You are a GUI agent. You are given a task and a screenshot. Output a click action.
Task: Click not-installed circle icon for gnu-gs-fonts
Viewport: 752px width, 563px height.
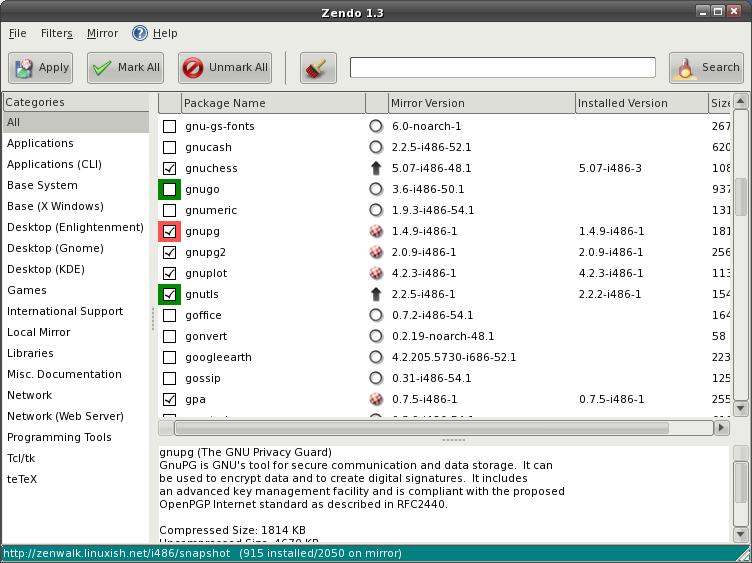coord(376,126)
